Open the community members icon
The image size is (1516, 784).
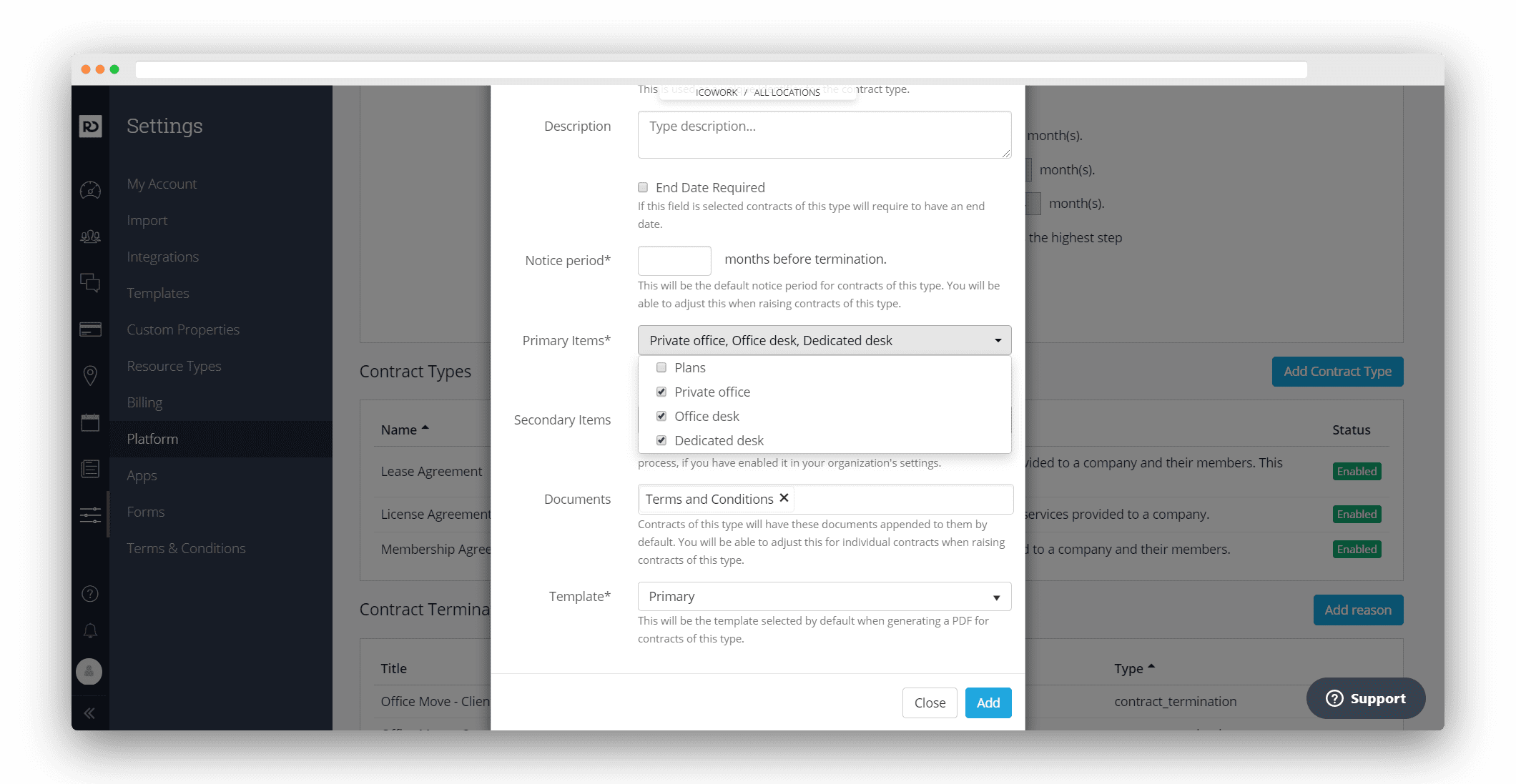[x=90, y=237]
